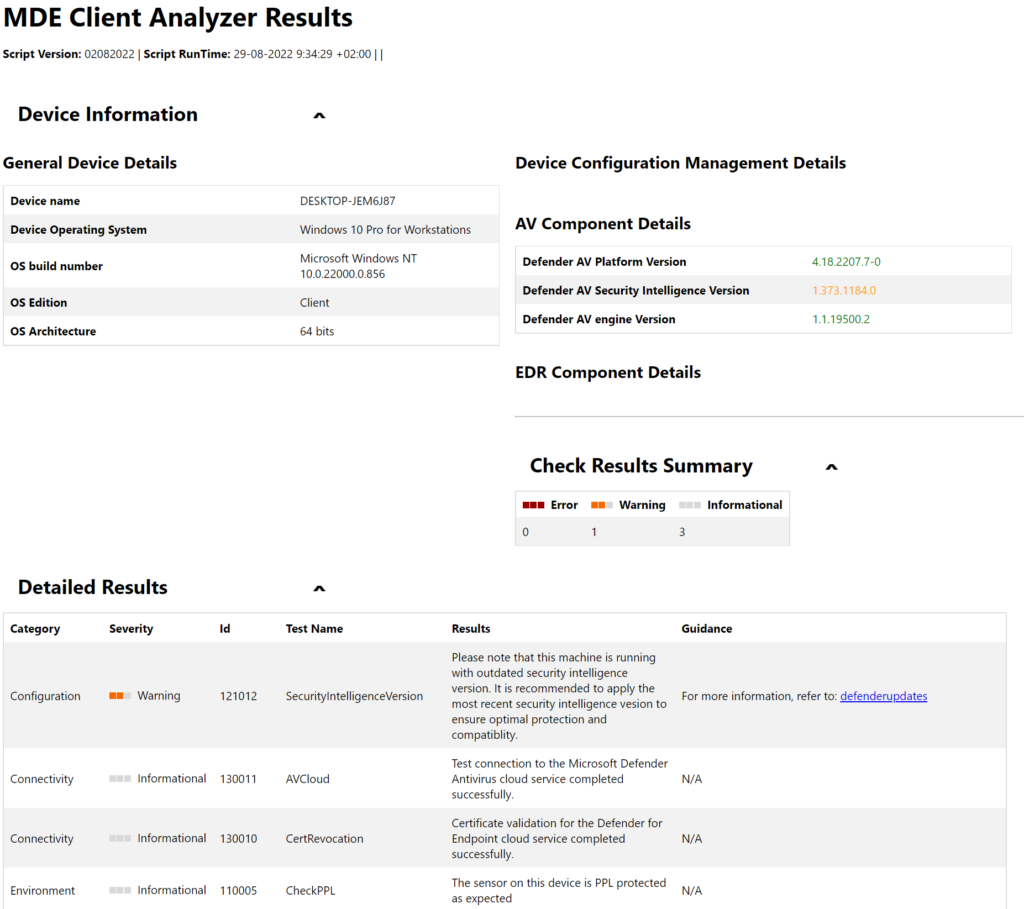Select the device name DESKTOP-JEM6J87
This screenshot has width=1024, height=909.
point(347,201)
